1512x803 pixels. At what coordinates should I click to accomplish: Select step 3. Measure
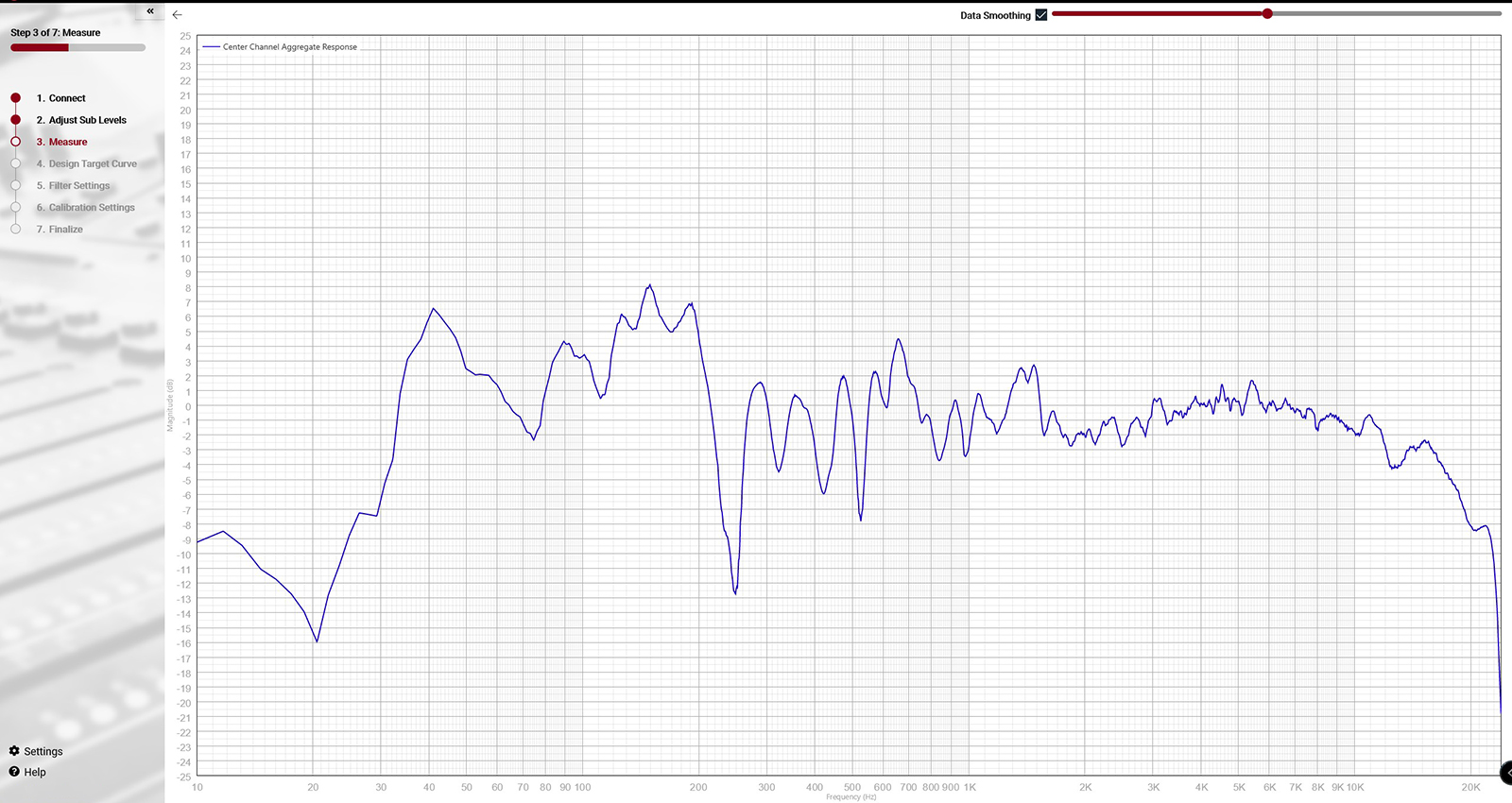61,142
